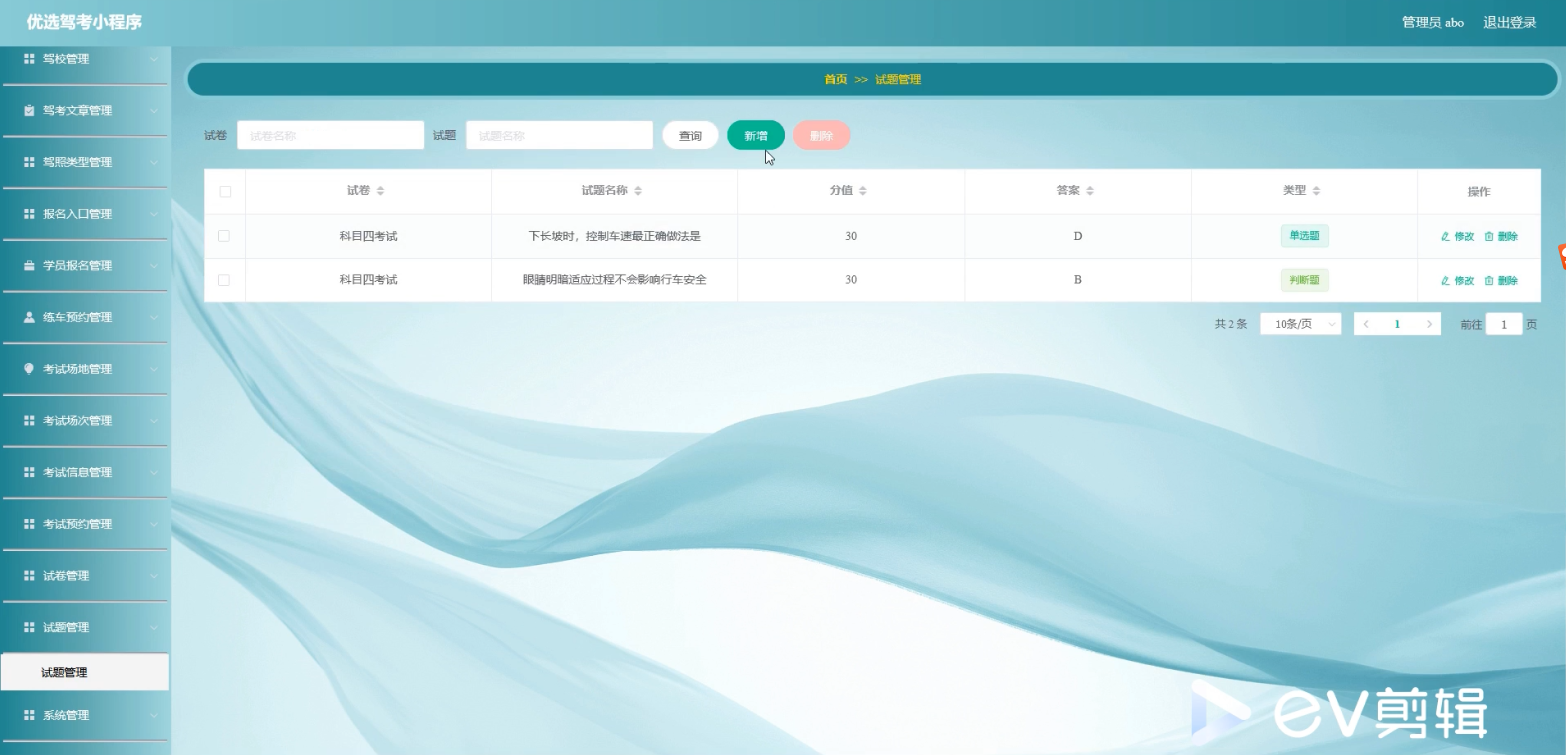
Task: Click the 优选驾考小程序 title
Action: 84,21
